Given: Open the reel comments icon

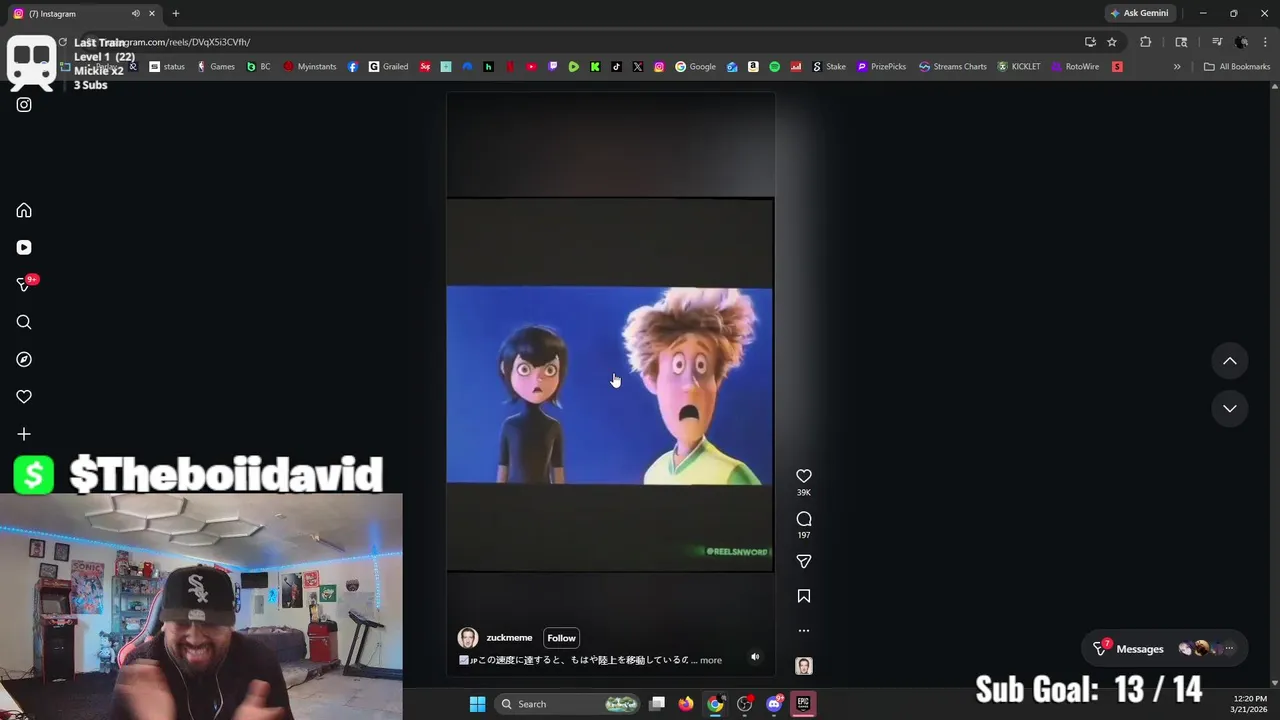Looking at the screenshot, I should coord(804,519).
